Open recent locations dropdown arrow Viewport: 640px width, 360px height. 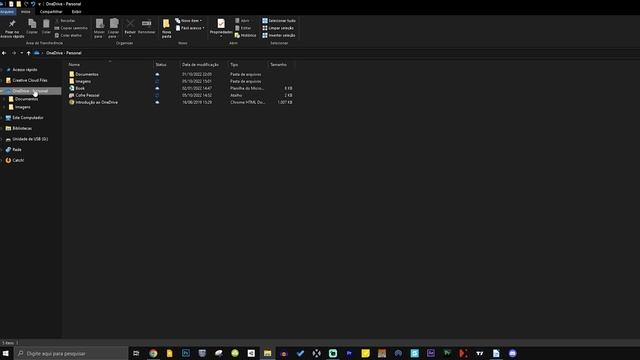22,53
